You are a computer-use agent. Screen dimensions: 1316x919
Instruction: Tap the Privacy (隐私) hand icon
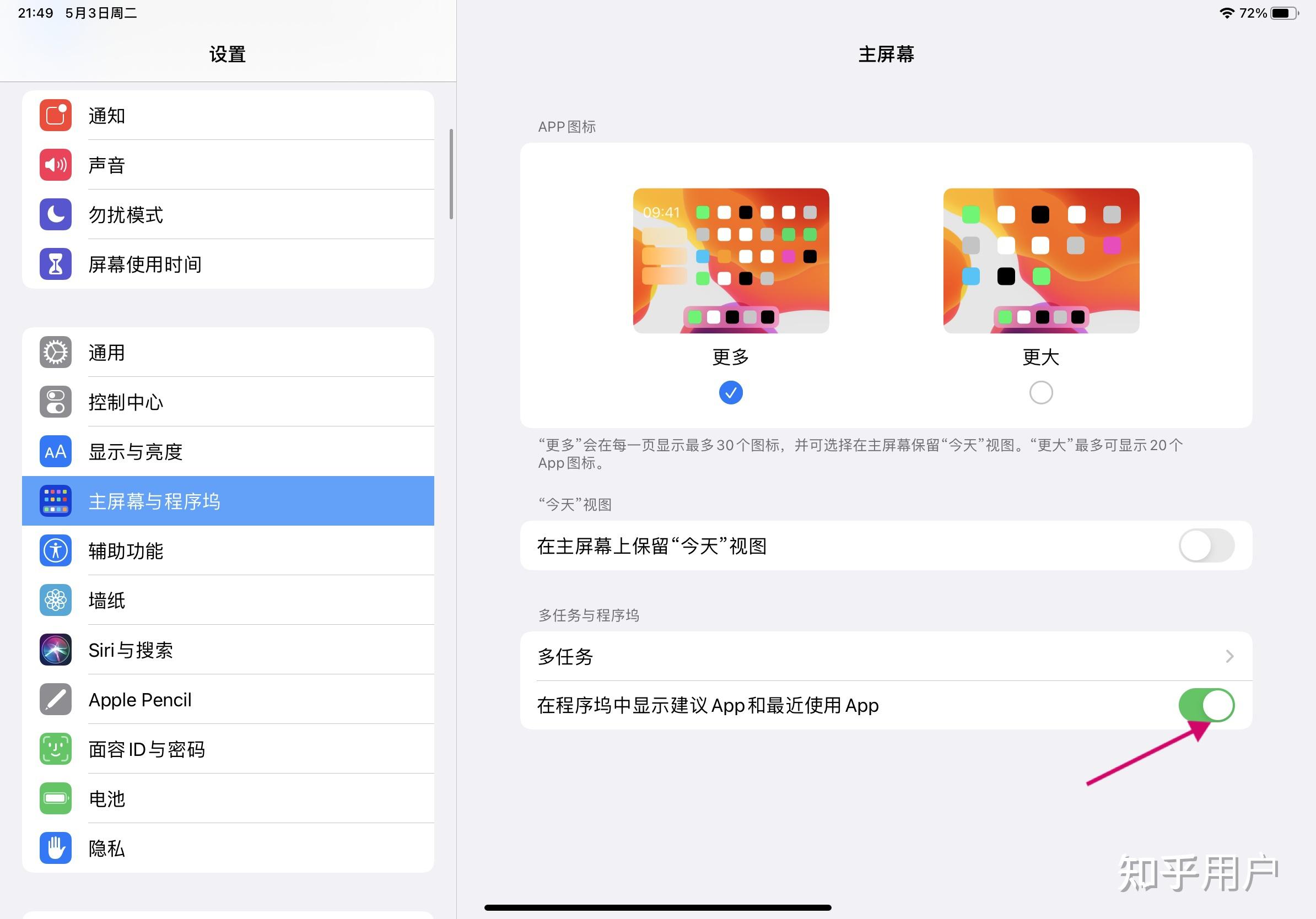coord(56,848)
